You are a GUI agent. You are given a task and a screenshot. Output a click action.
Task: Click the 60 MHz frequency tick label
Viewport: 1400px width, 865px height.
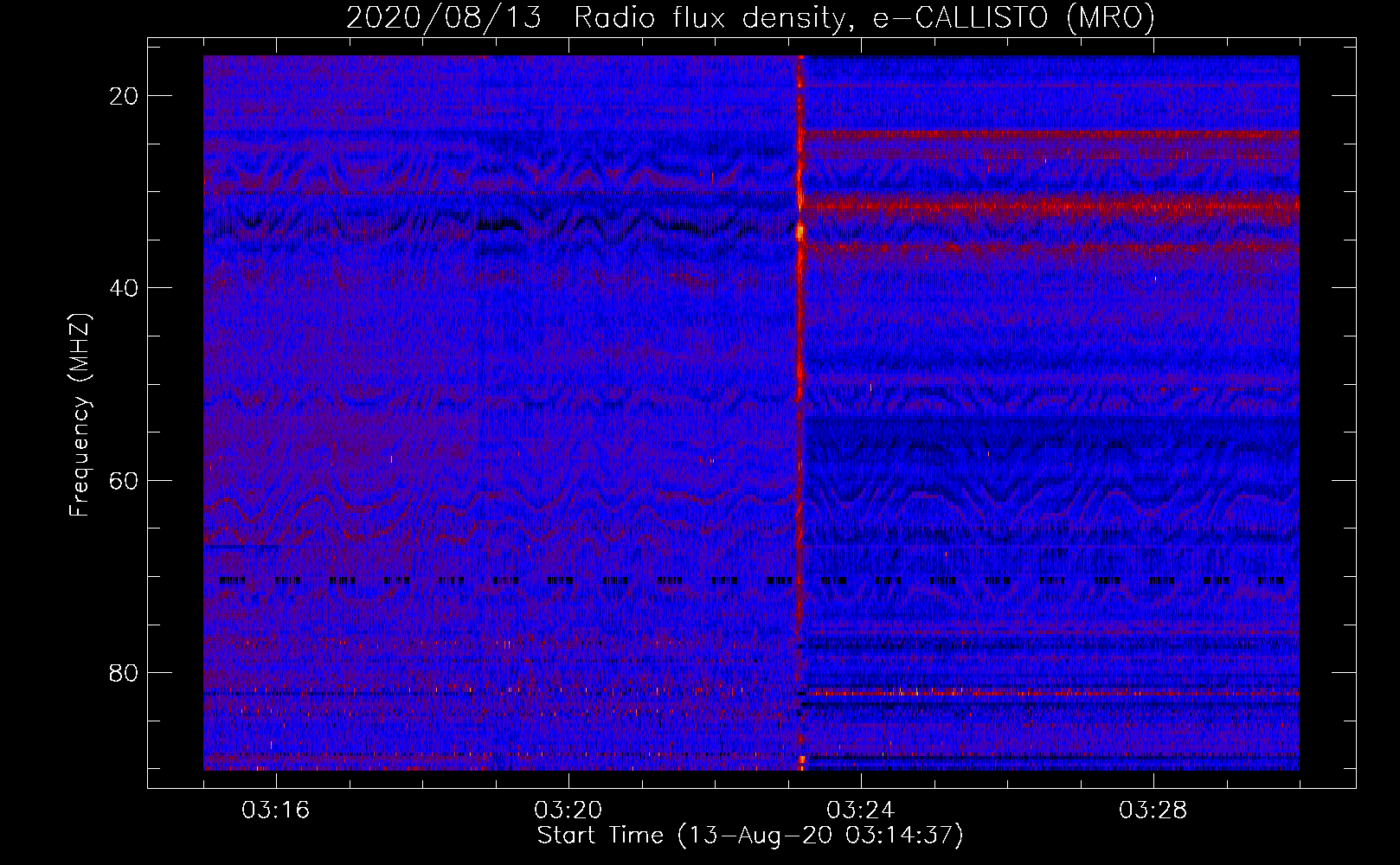click(124, 480)
